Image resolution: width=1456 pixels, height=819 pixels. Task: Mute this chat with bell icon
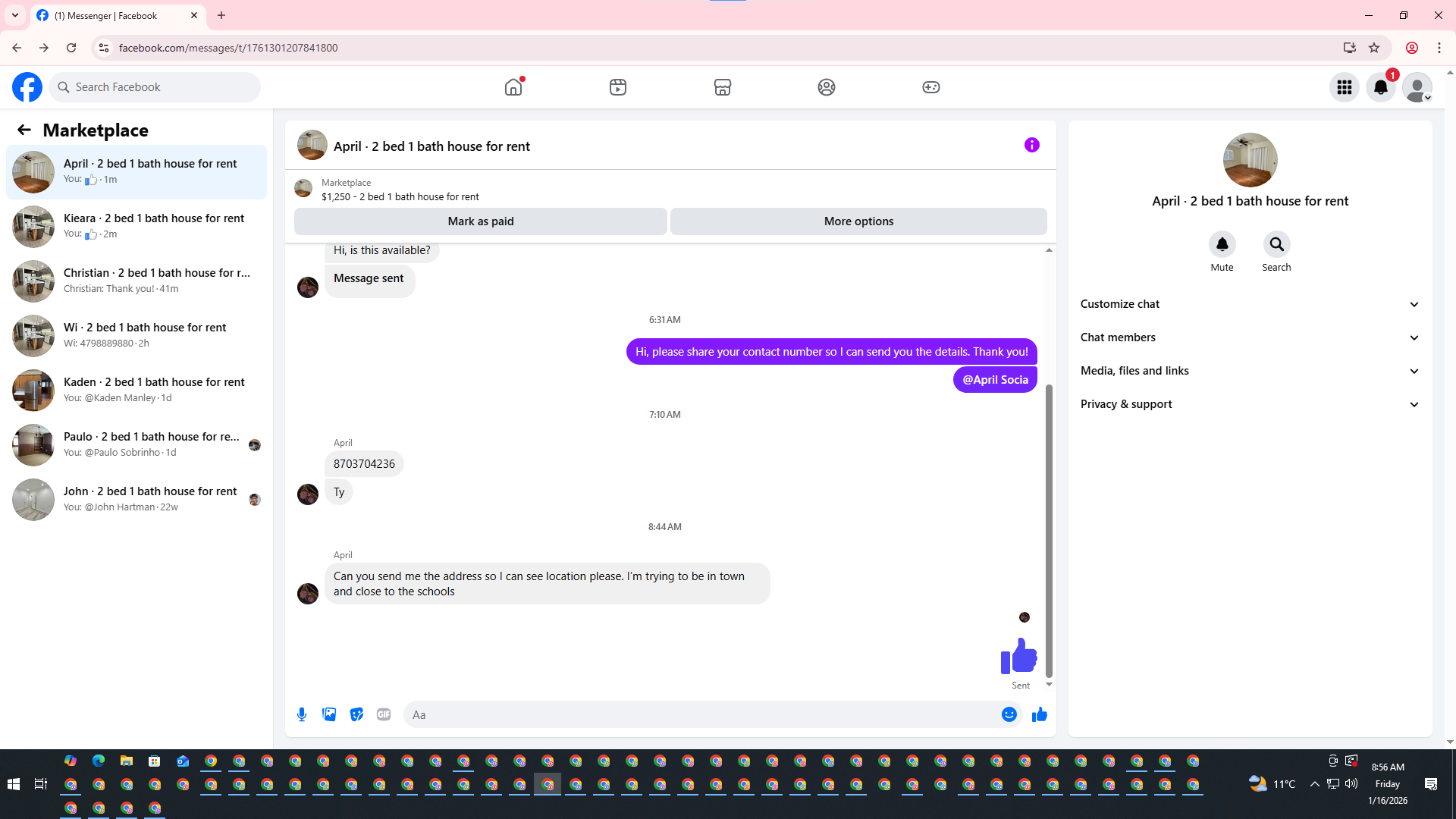point(1222,244)
